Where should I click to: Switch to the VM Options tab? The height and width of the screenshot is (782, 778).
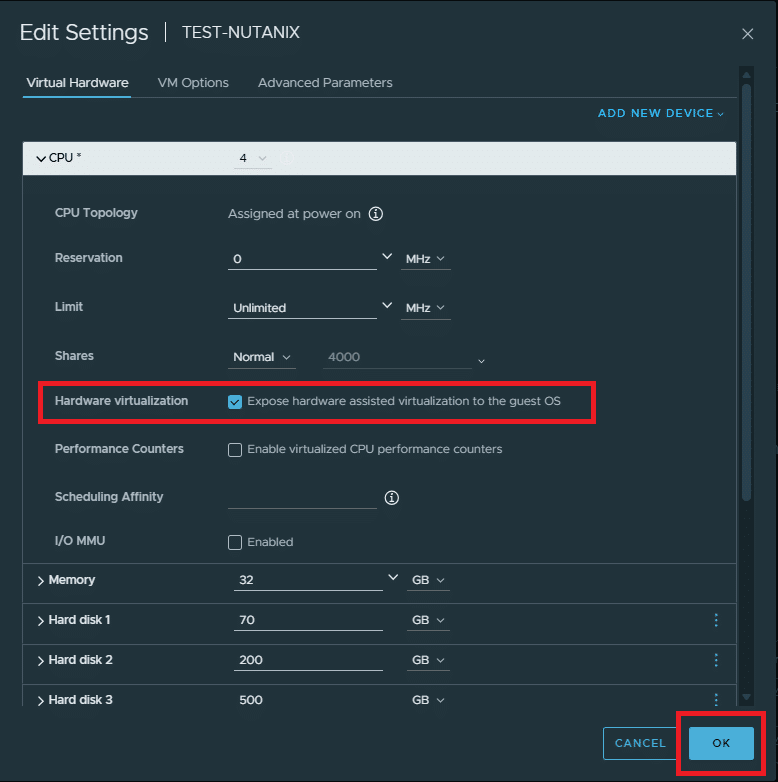tap(193, 83)
